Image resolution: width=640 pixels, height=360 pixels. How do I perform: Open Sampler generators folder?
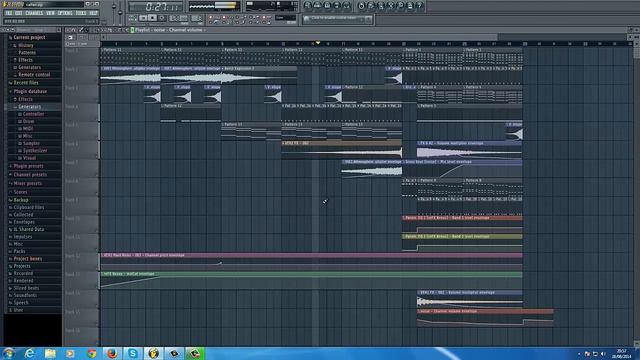pos(31,143)
